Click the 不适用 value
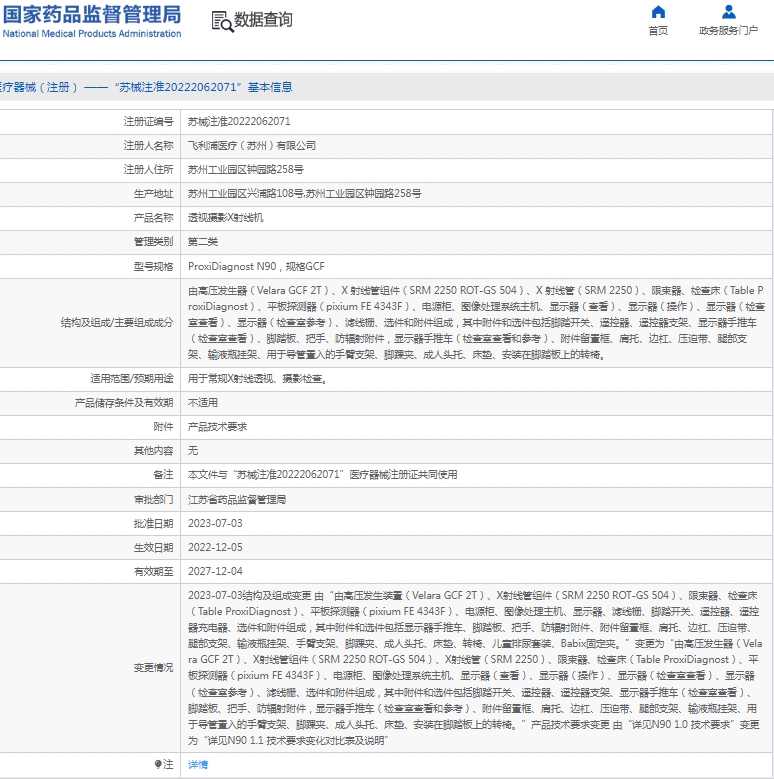Screen dimensions: 774x779 203,403
